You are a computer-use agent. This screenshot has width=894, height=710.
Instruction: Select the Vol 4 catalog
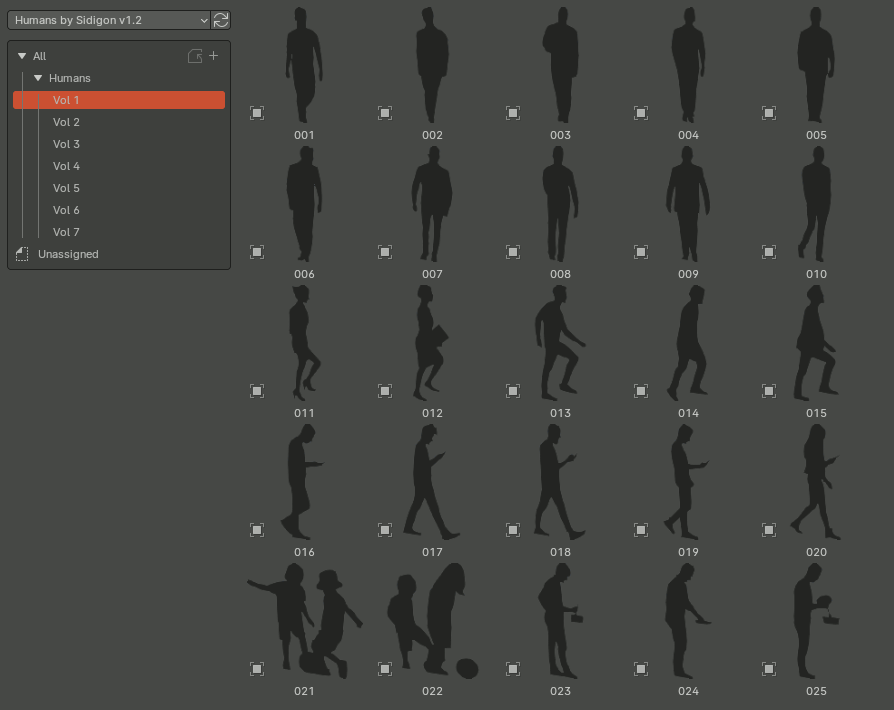[x=66, y=165]
